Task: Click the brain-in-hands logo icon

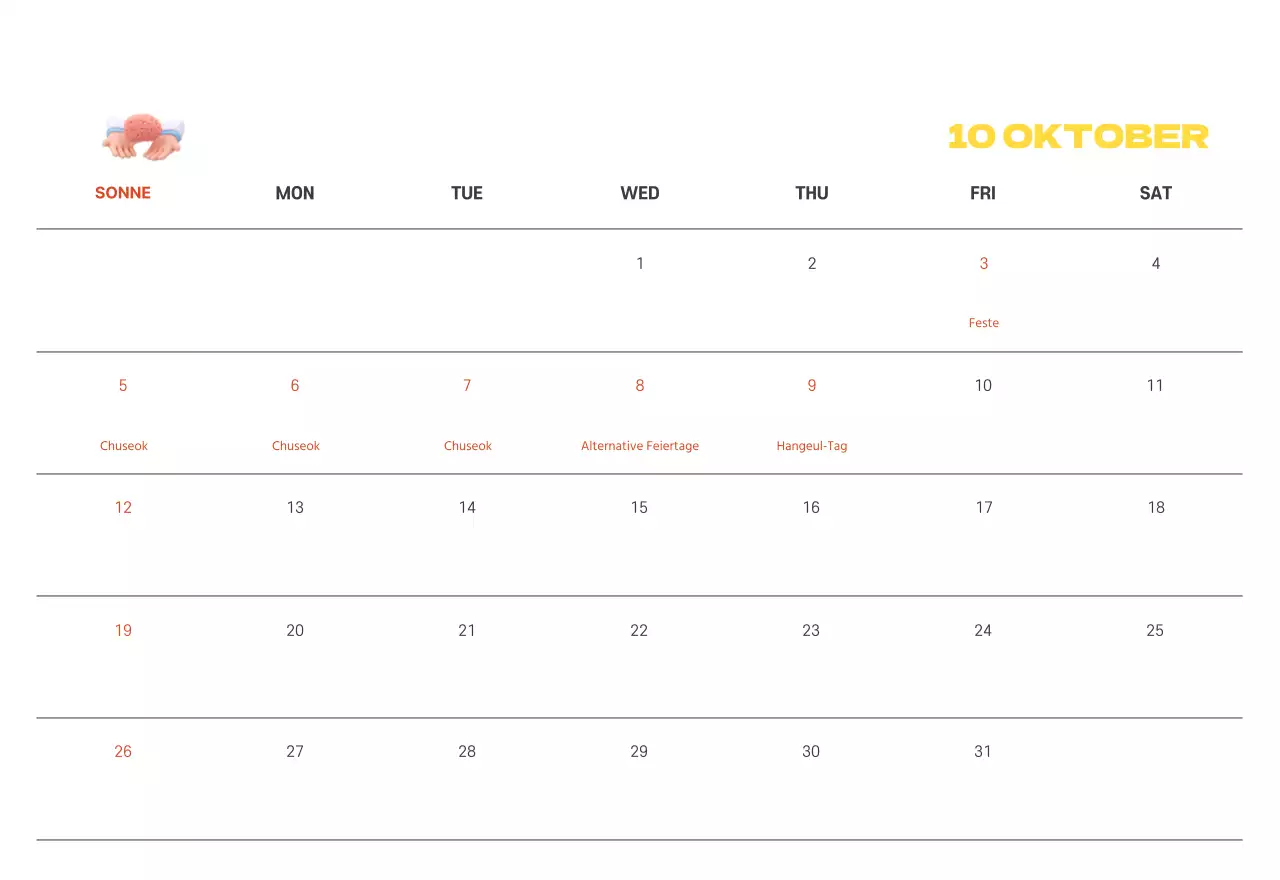Action: coord(144,137)
